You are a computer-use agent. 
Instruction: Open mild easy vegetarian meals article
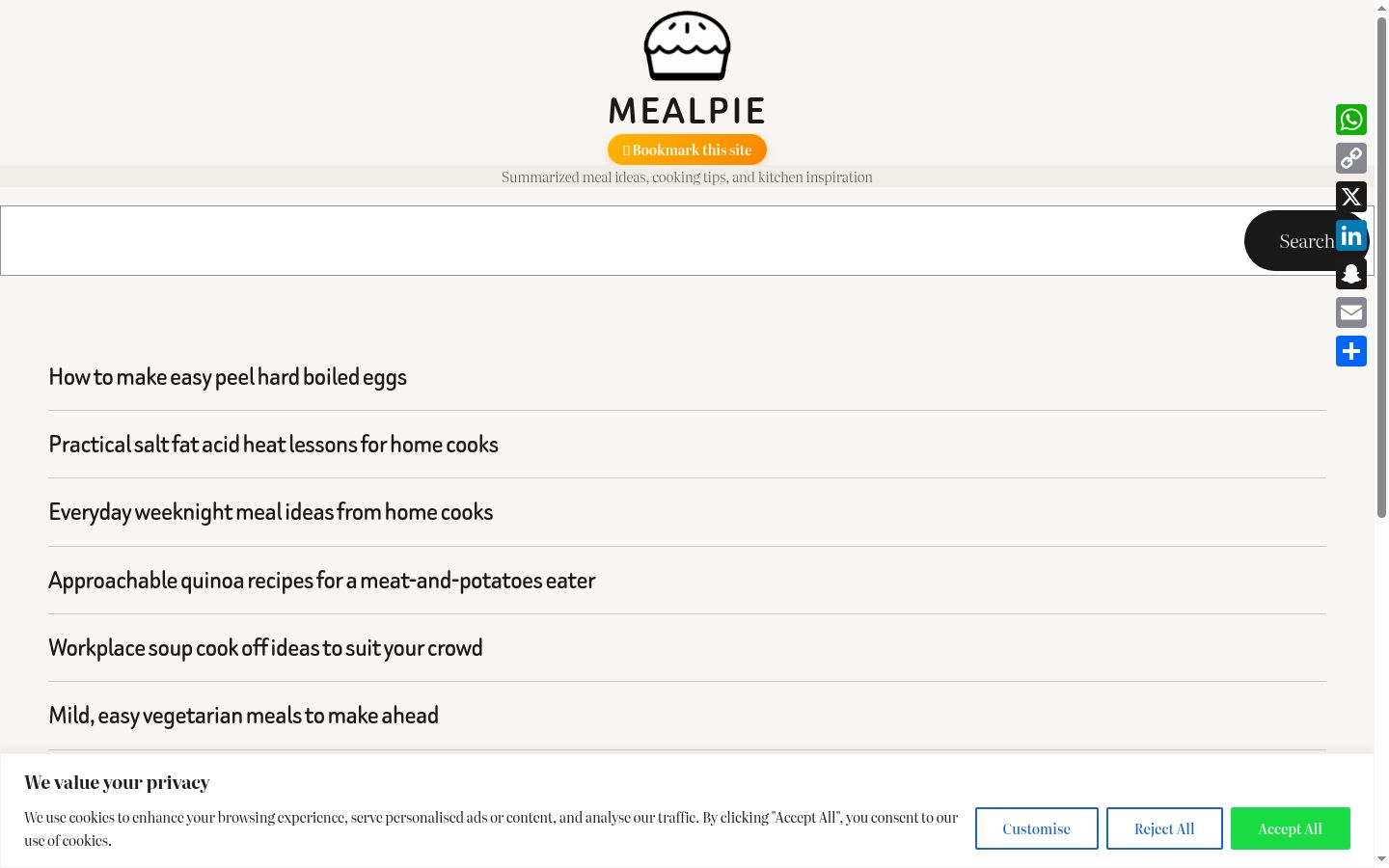pyautogui.click(x=243, y=716)
